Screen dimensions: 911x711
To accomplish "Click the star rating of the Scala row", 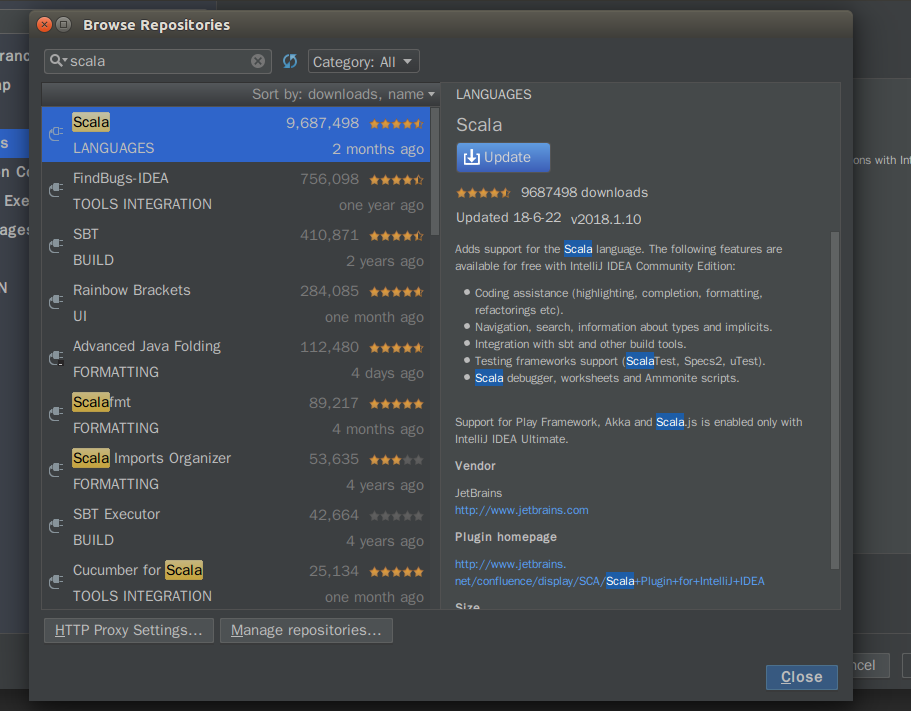I will (396, 124).
